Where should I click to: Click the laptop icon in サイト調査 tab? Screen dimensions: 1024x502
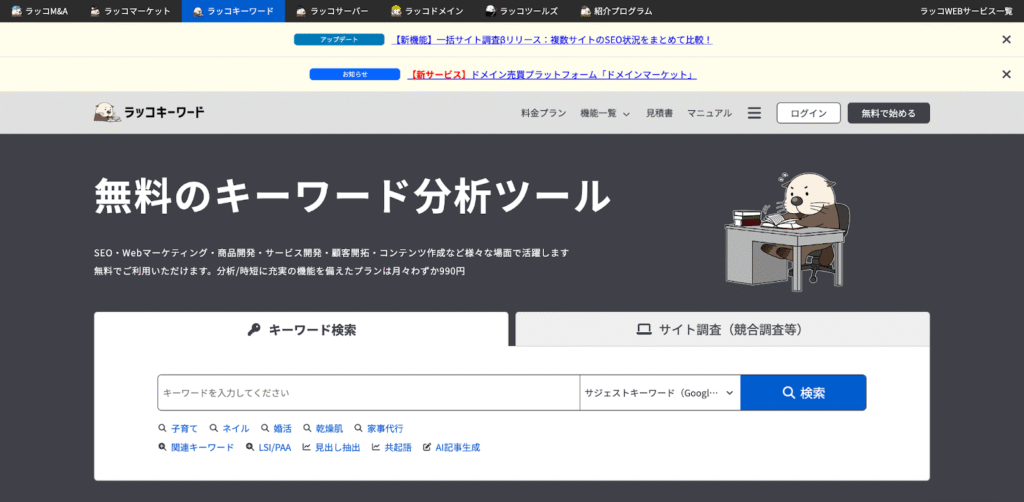click(644, 330)
